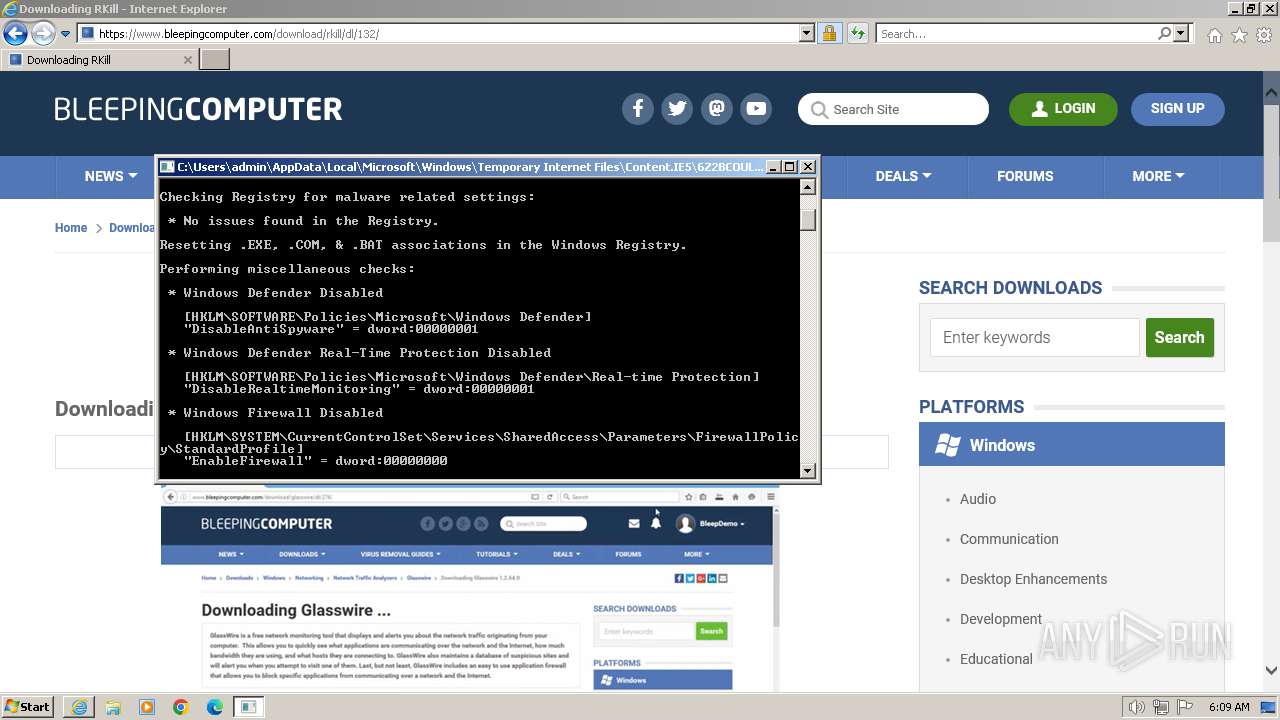Open the Communication category link
Viewport: 1280px width, 720px height.
(1009, 539)
